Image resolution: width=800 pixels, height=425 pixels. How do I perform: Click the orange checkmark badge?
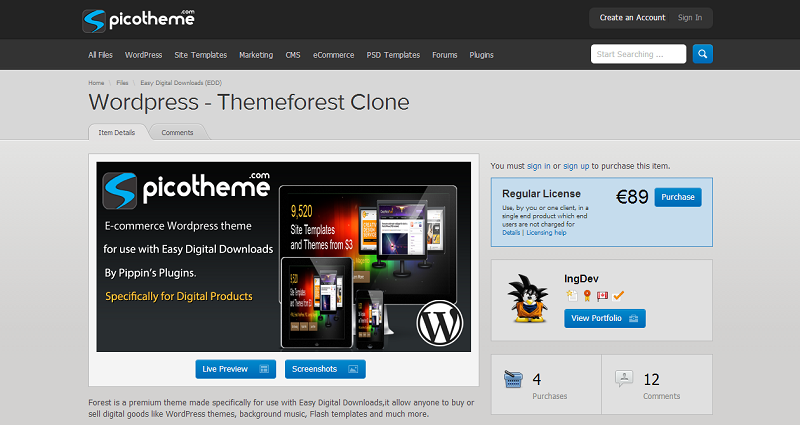coord(618,295)
